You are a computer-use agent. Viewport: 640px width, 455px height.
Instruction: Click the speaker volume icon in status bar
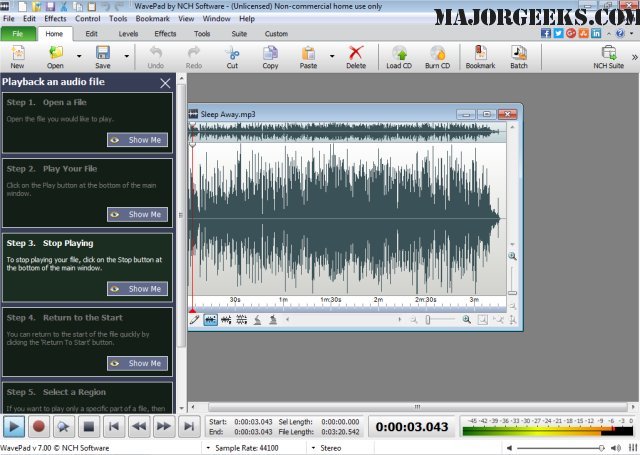click(x=616, y=448)
